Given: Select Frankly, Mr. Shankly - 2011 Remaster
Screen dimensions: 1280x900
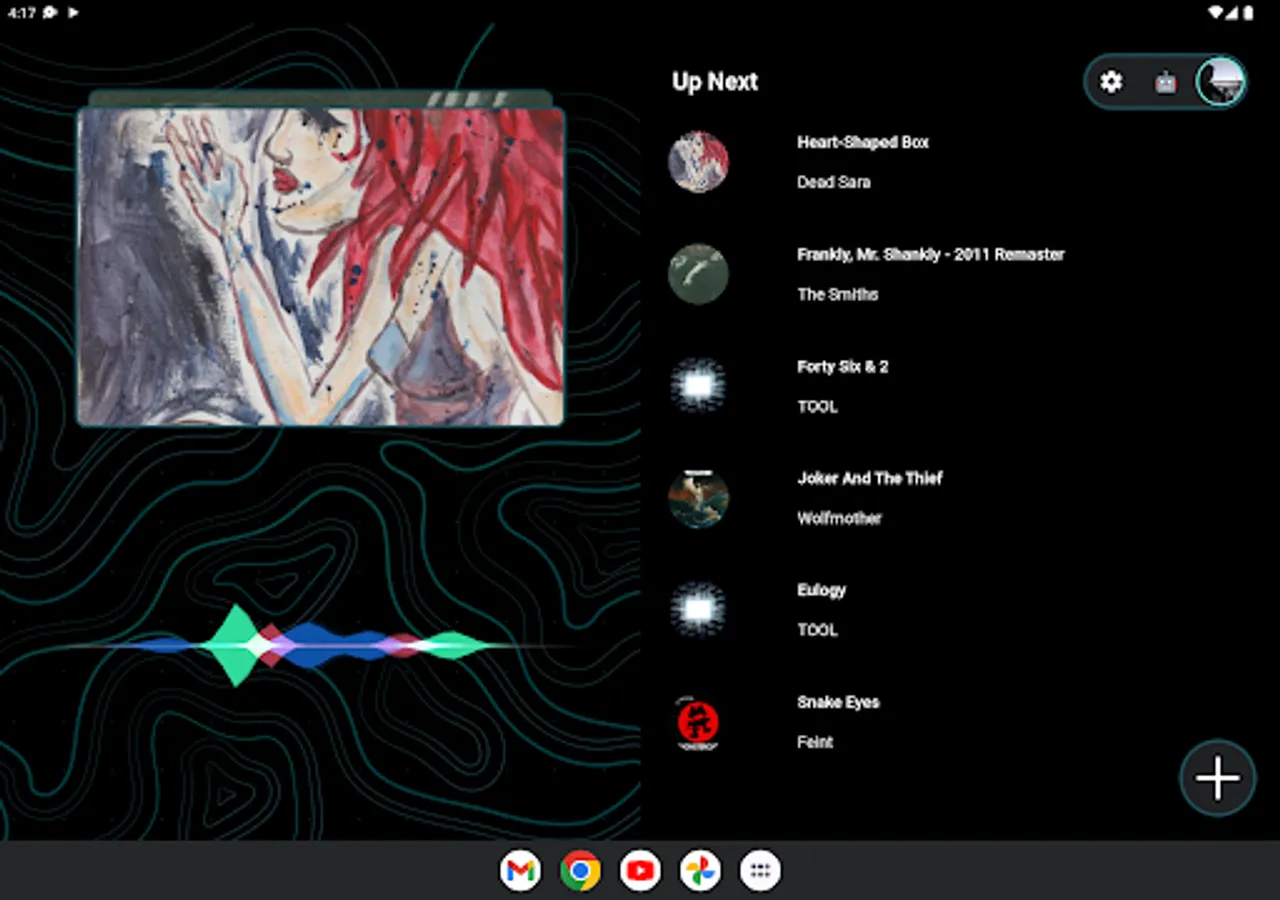Looking at the screenshot, I should click(960, 274).
